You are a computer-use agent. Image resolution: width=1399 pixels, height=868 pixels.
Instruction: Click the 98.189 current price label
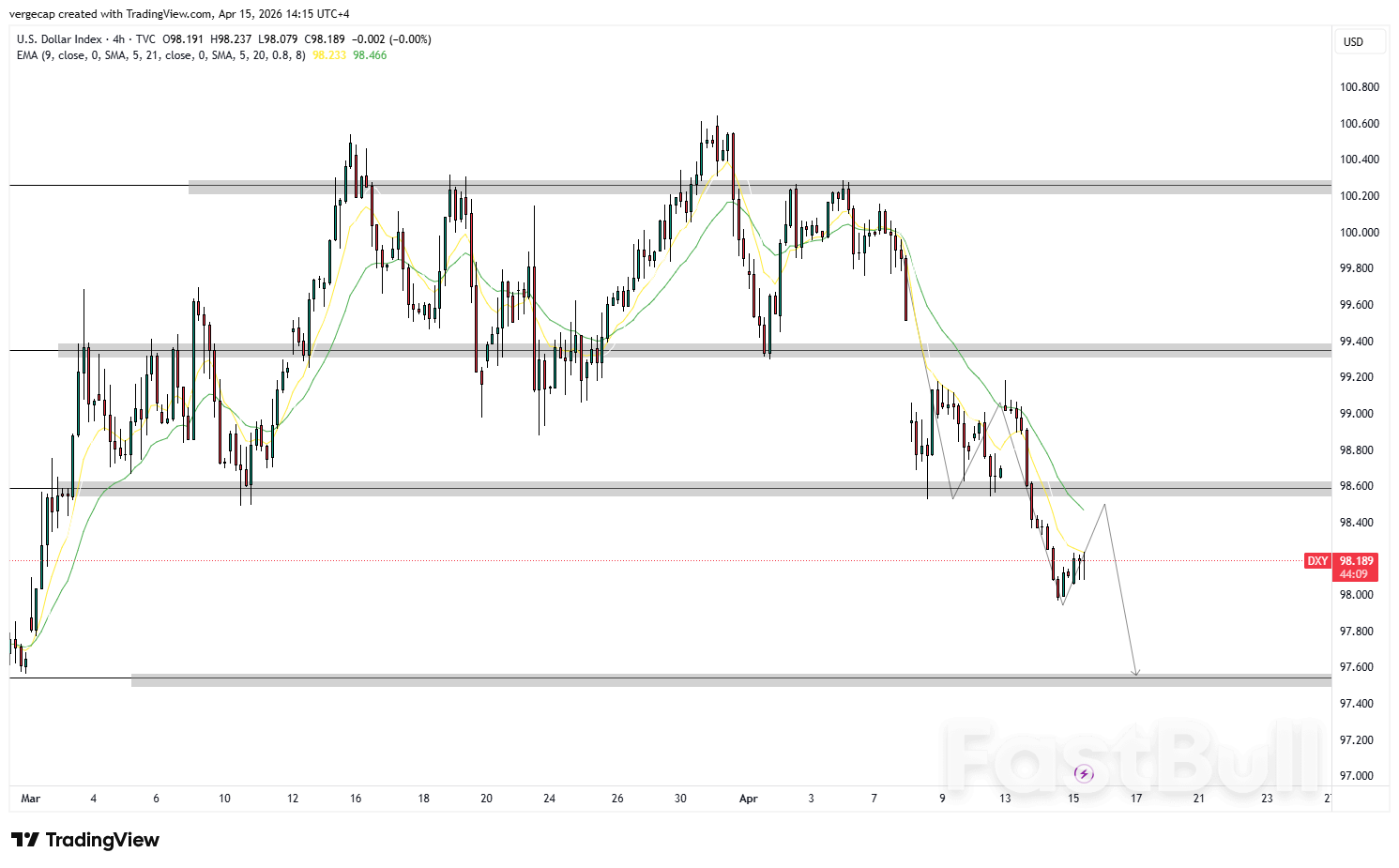tap(1356, 561)
